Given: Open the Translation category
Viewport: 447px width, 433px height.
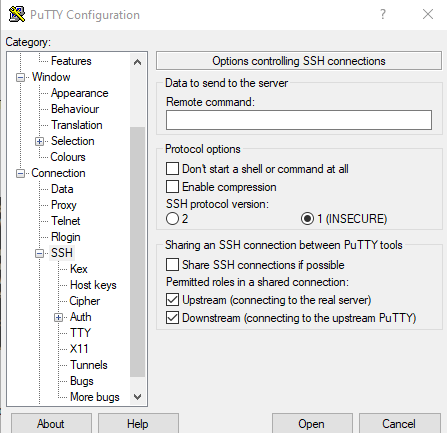Looking at the screenshot, I should 77,125.
